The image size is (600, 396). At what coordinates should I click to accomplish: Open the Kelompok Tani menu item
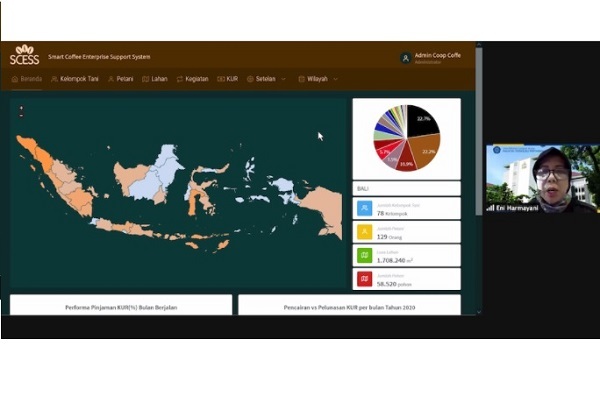coord(75,79)
